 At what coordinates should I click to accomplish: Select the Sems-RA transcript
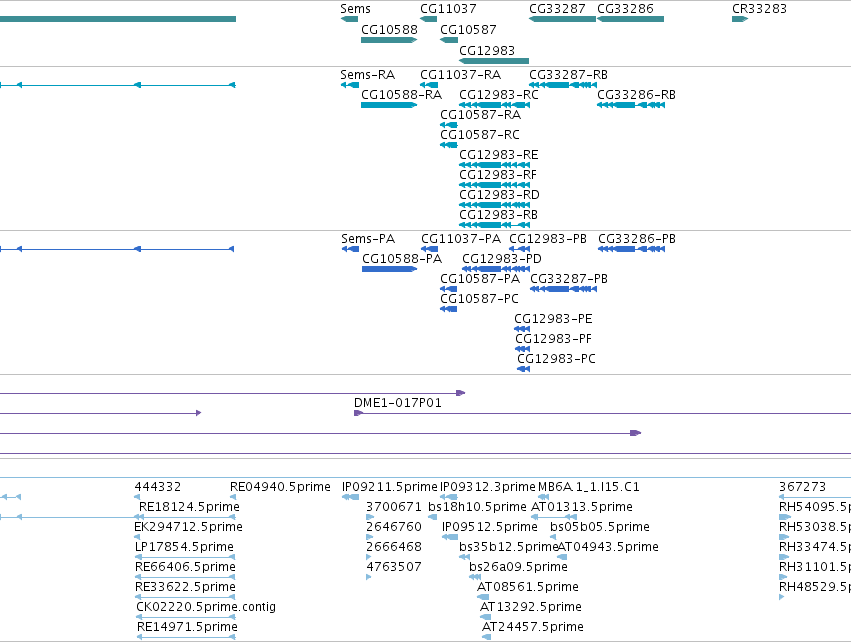(350, 85)
